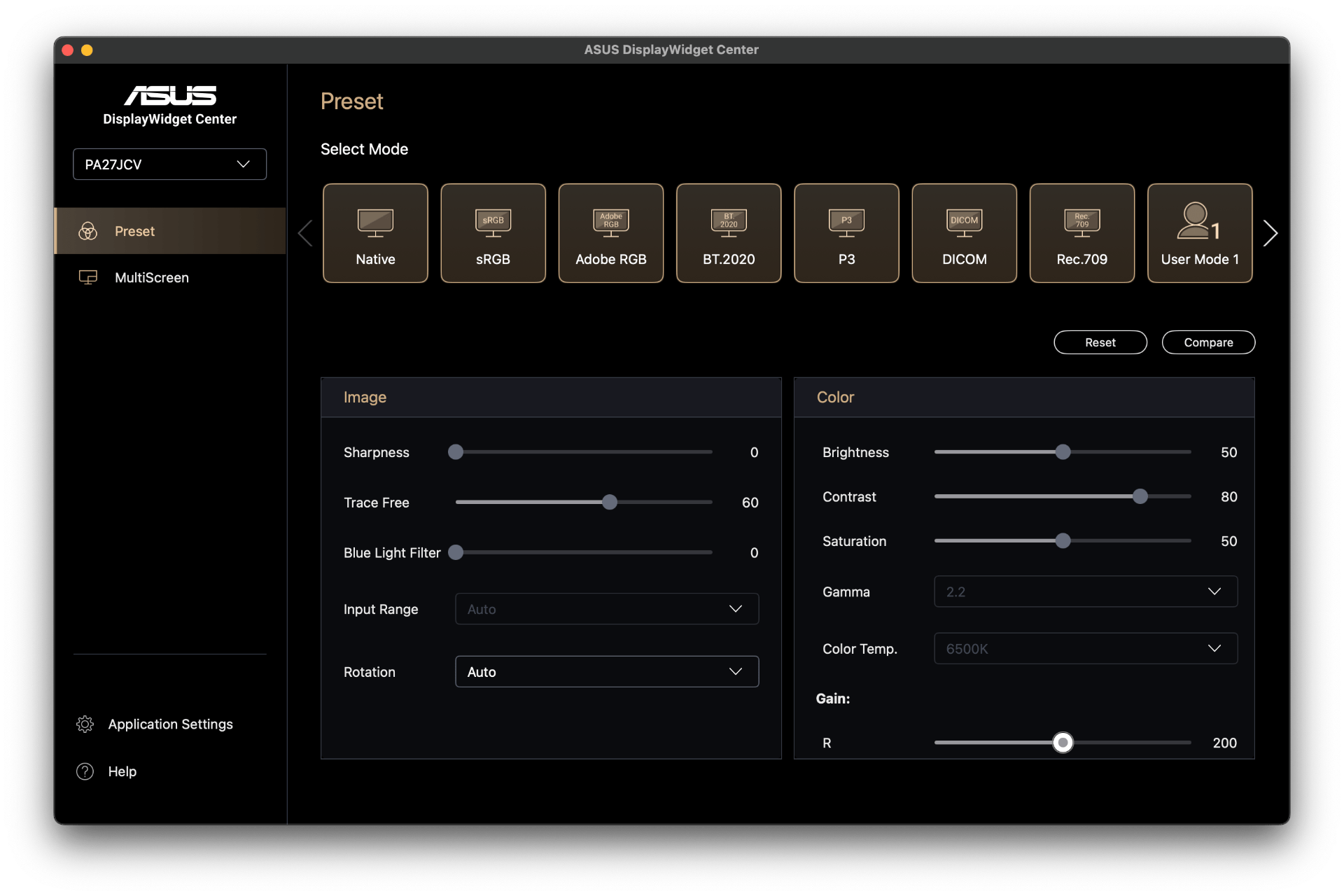Open the Rotation dropdown
1344x896 pixels.
tap(606, 672)
